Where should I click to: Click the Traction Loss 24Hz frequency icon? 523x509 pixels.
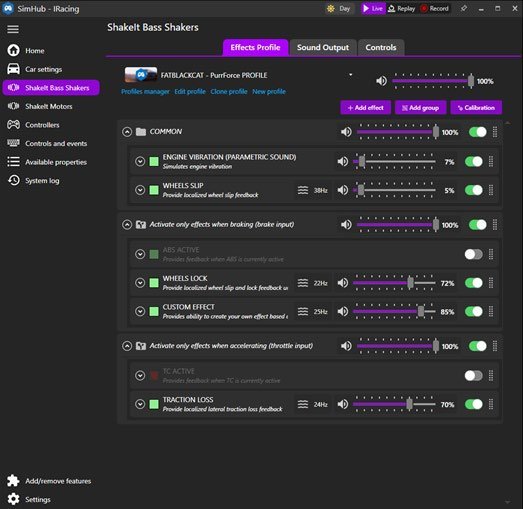pos(303,405)
